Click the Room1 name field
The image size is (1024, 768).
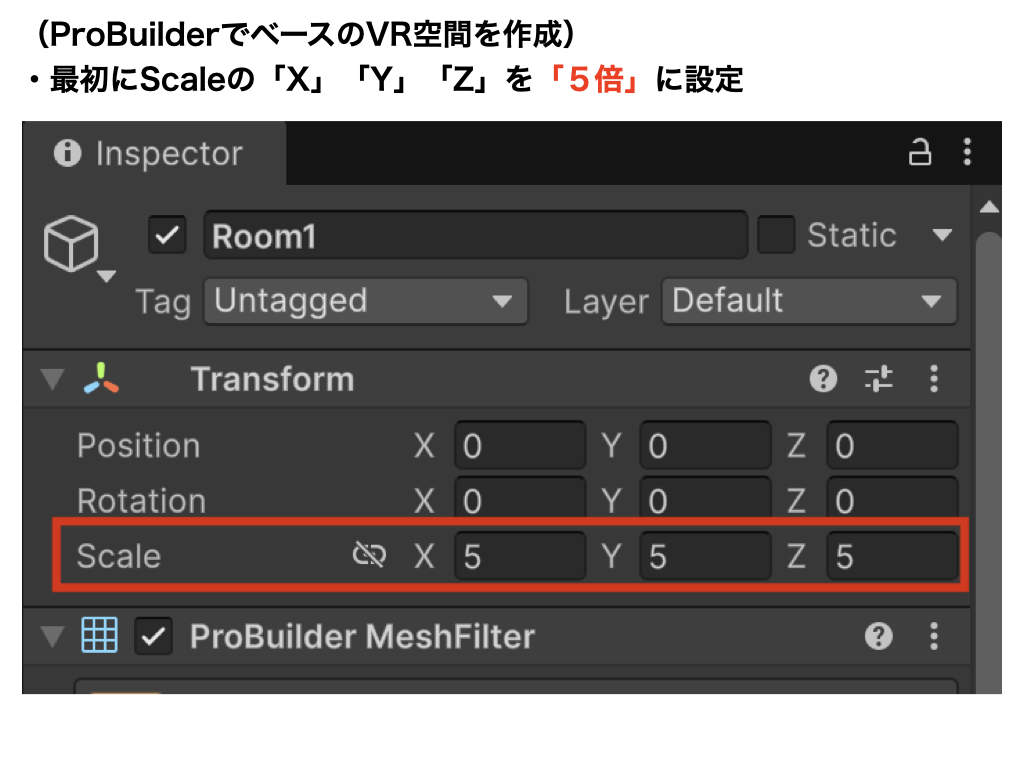475,236
